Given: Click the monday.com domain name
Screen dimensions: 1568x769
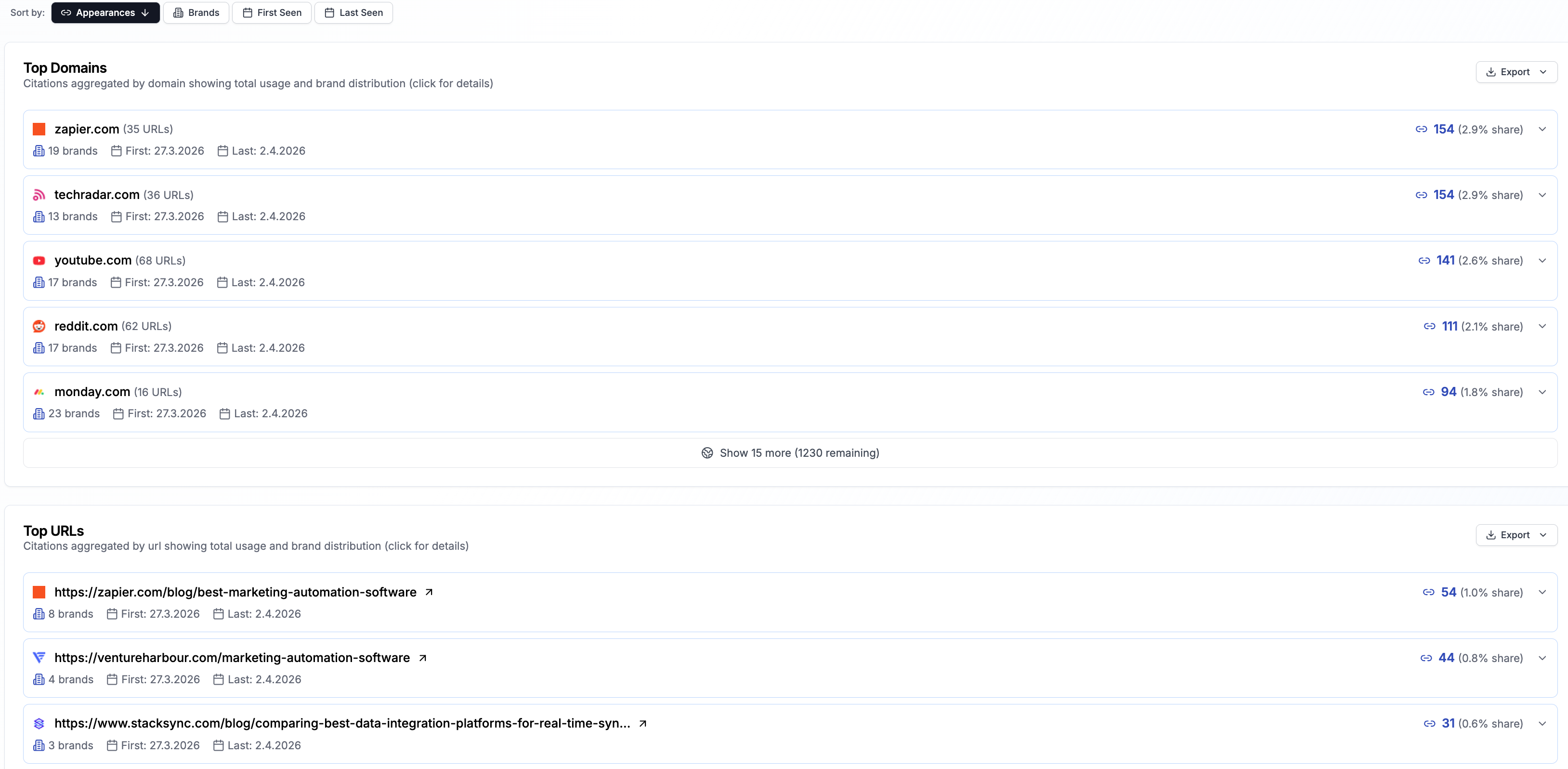Looking at the screenshot, I should [x=92, y=392].
